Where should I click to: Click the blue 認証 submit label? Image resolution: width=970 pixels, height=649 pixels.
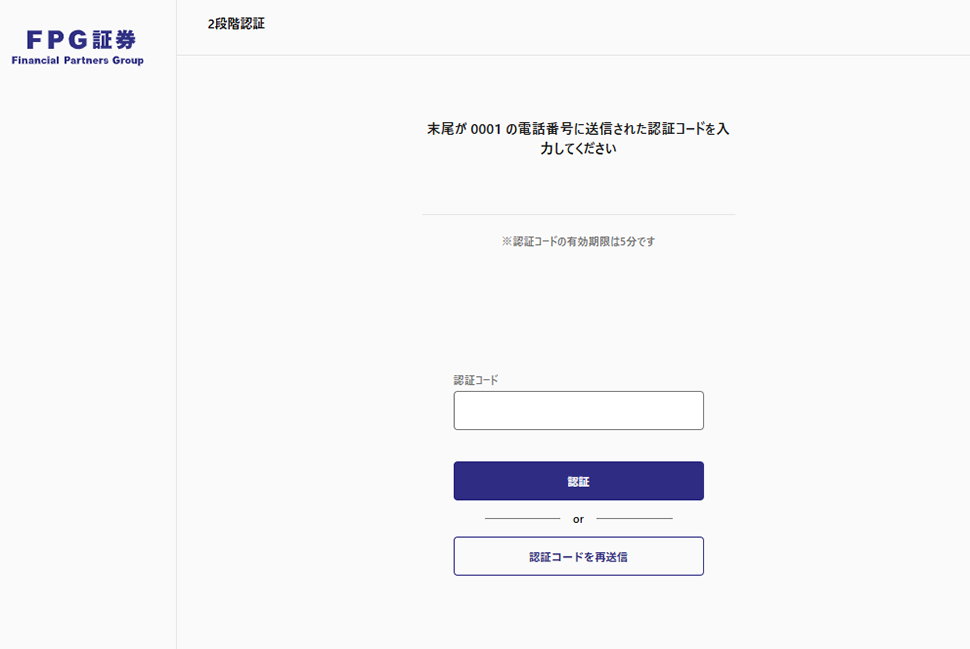pos(578,480)
